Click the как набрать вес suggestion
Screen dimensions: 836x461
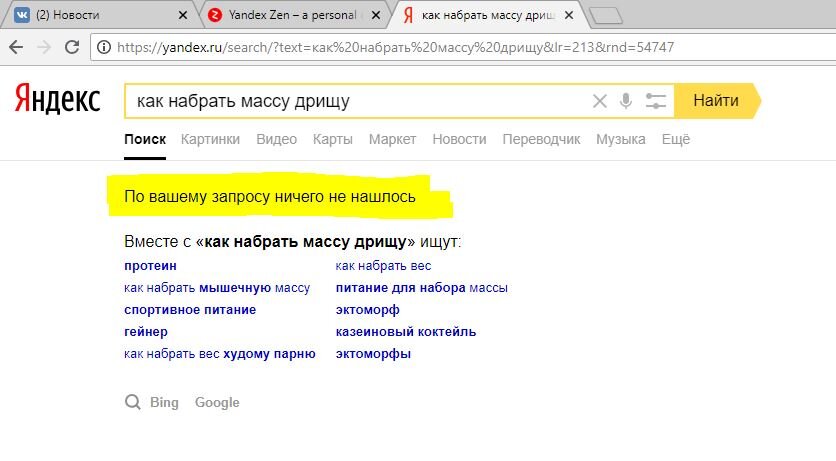[x=383, y=265]
